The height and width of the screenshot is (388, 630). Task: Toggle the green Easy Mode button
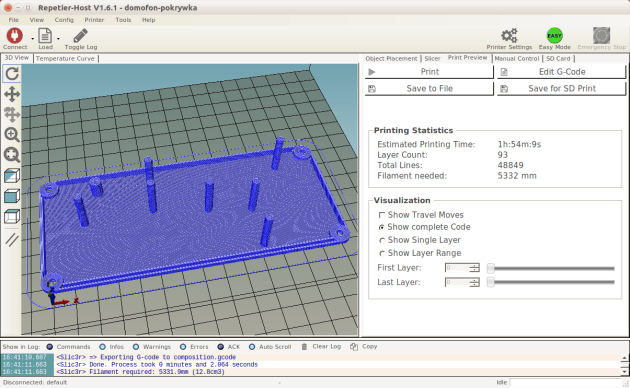(x=554, y=35)
